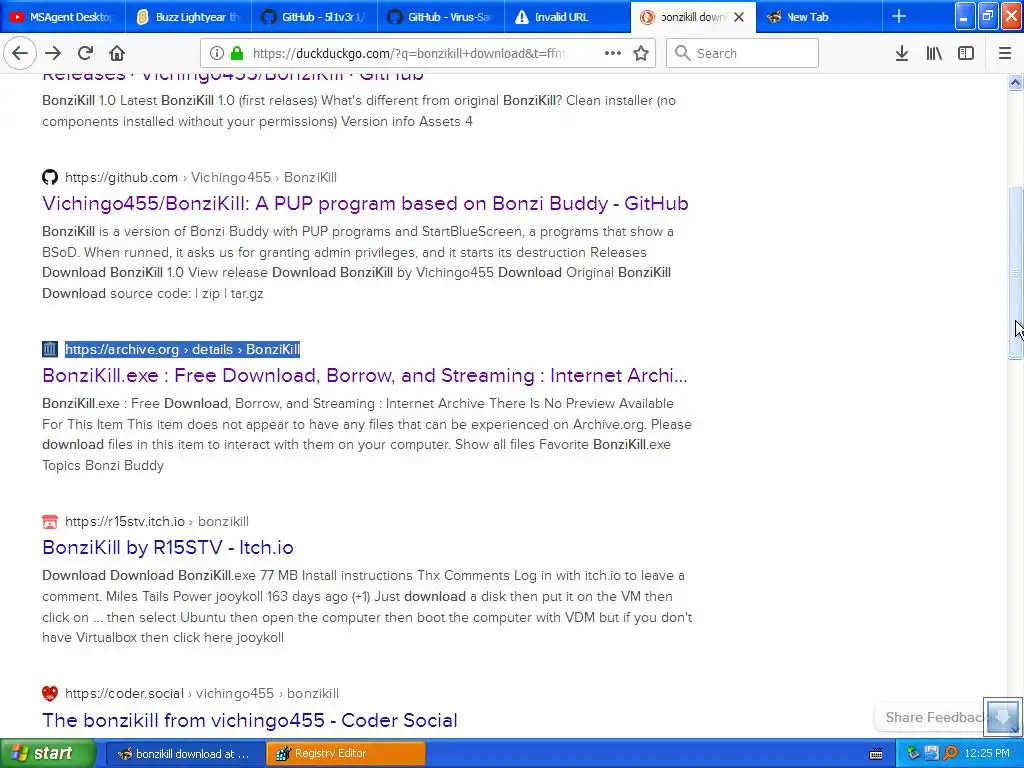Toggle the sidebar view icon
The width and height of the screenshot is (1024, 768).
966,54
